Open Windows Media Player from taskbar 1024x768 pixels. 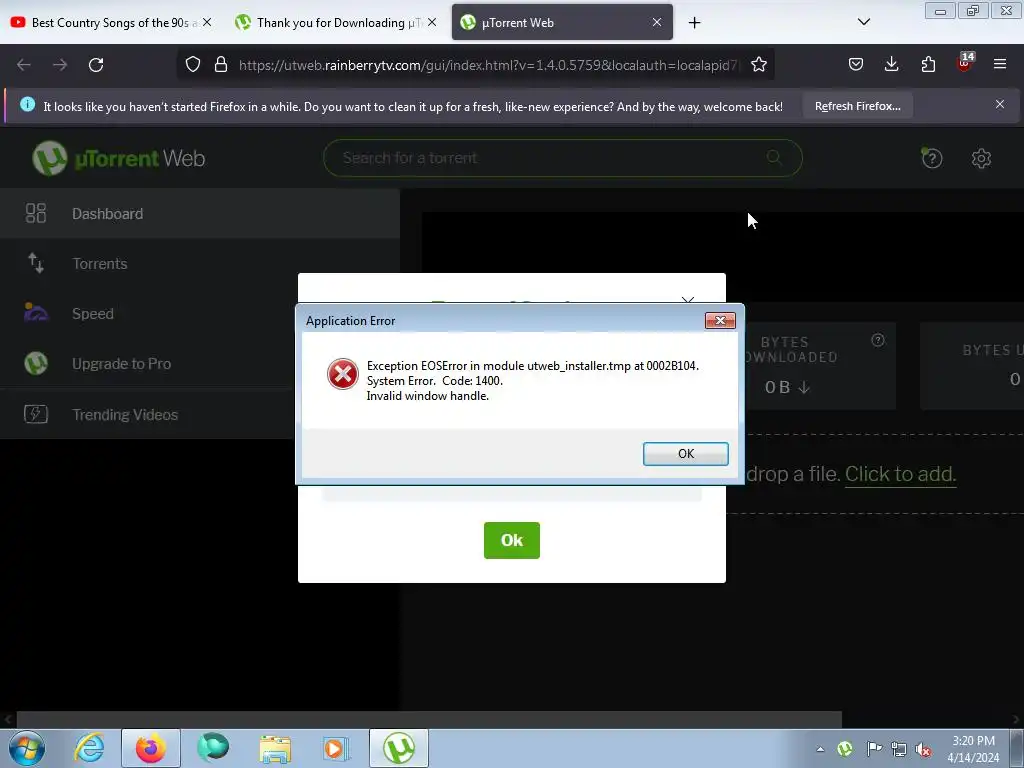point(336,748)
